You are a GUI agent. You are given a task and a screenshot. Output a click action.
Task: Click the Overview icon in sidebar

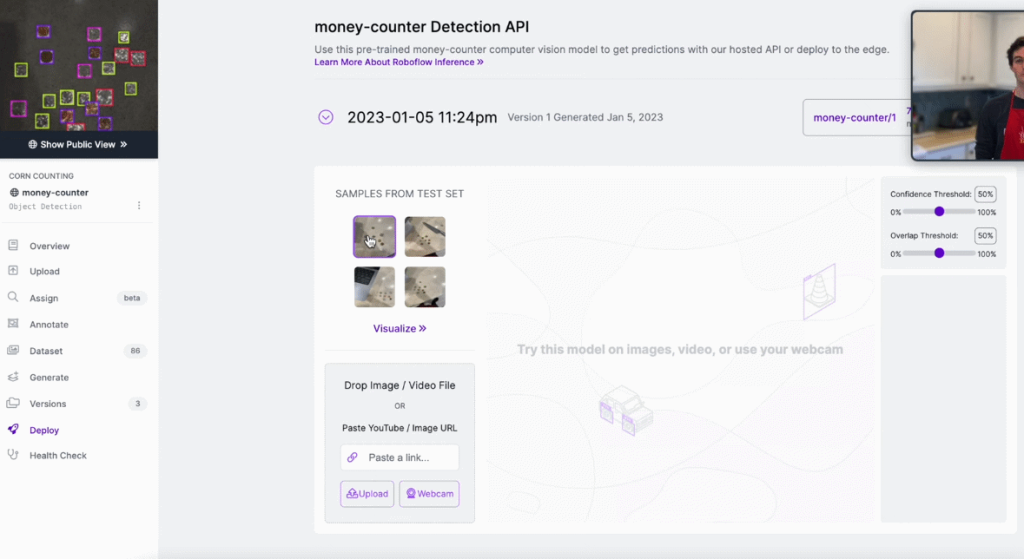(13, 246)
